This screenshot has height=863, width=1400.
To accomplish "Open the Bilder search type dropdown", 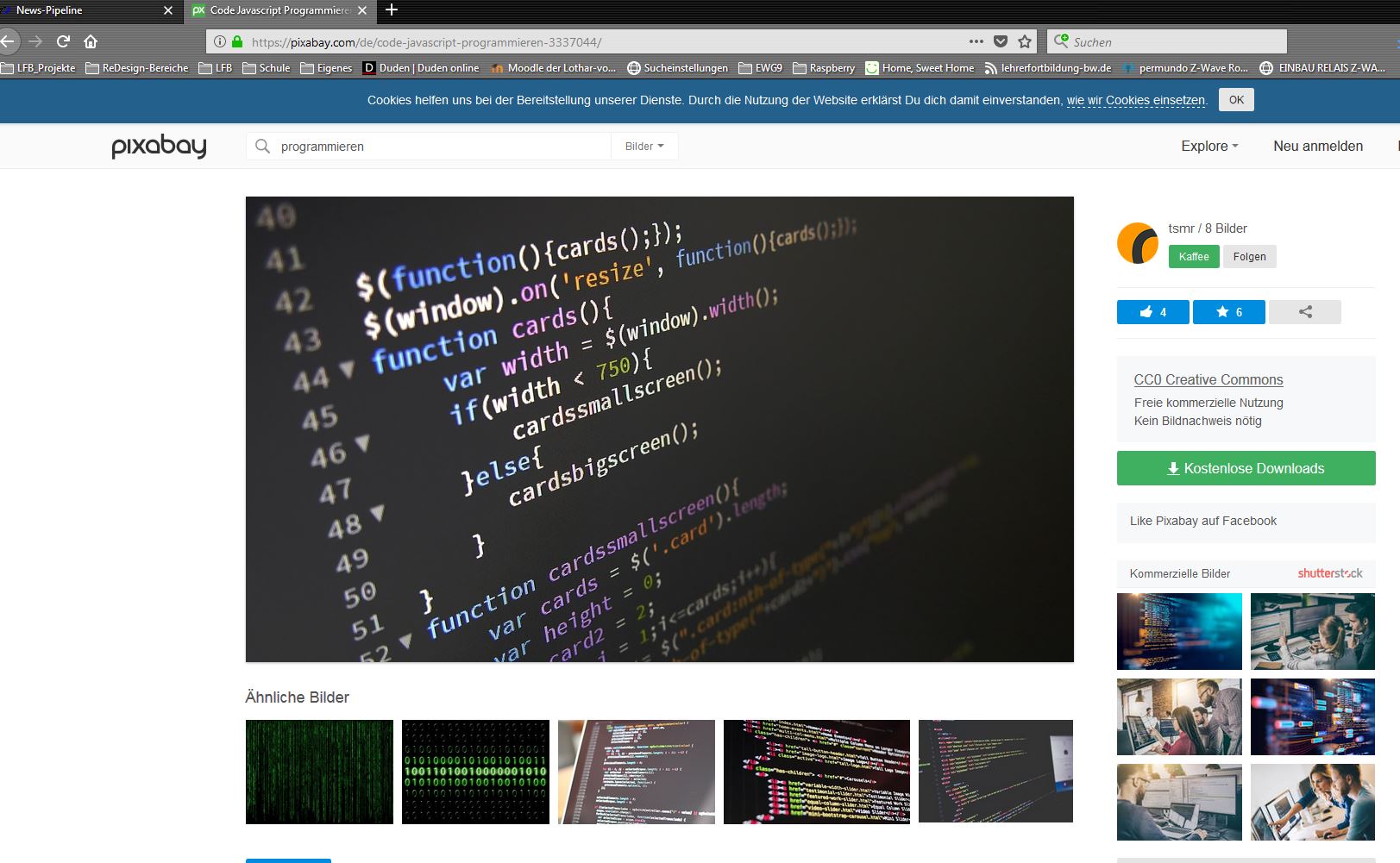I will [x=644, y=147].
